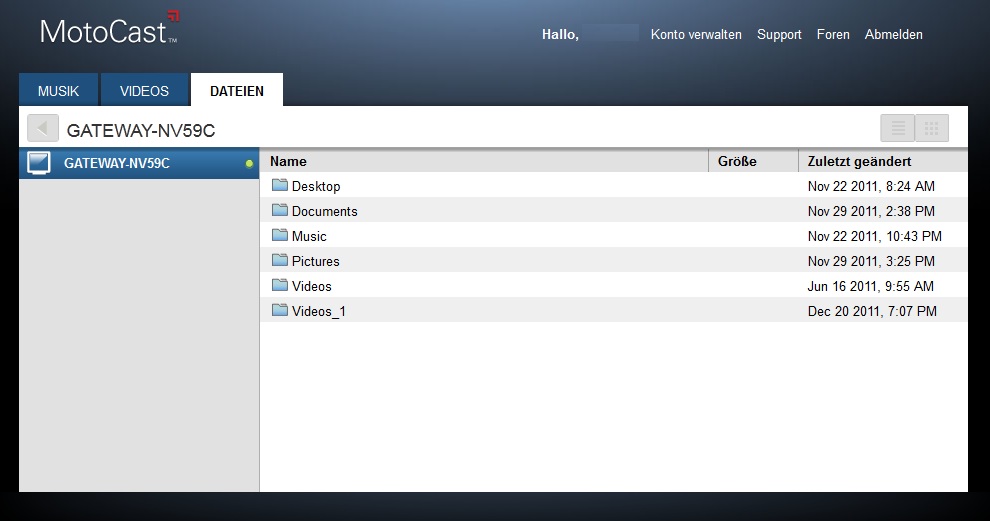The width and height of the screenshot is (990, 521).
Task: Switch to grid view layout
Action: [x=931, y=129]
